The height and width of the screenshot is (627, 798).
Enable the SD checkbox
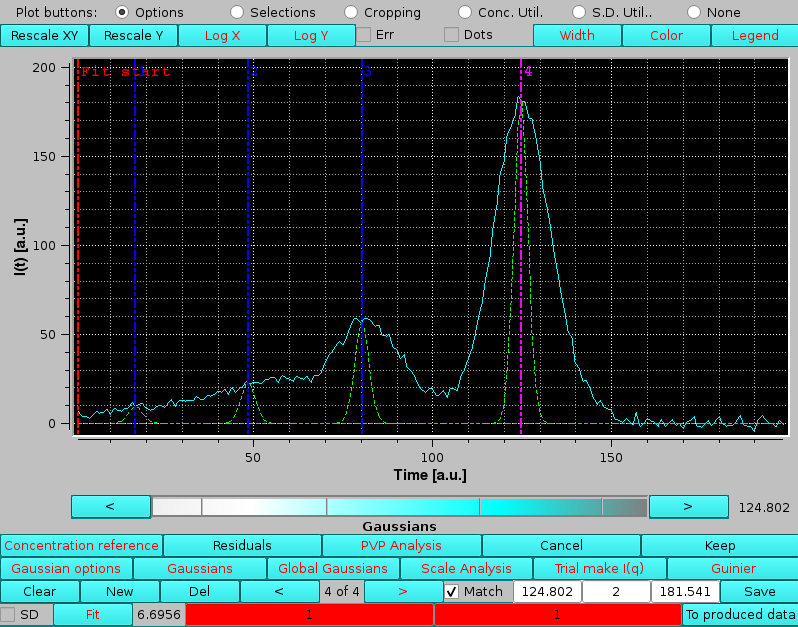point(9,615)
